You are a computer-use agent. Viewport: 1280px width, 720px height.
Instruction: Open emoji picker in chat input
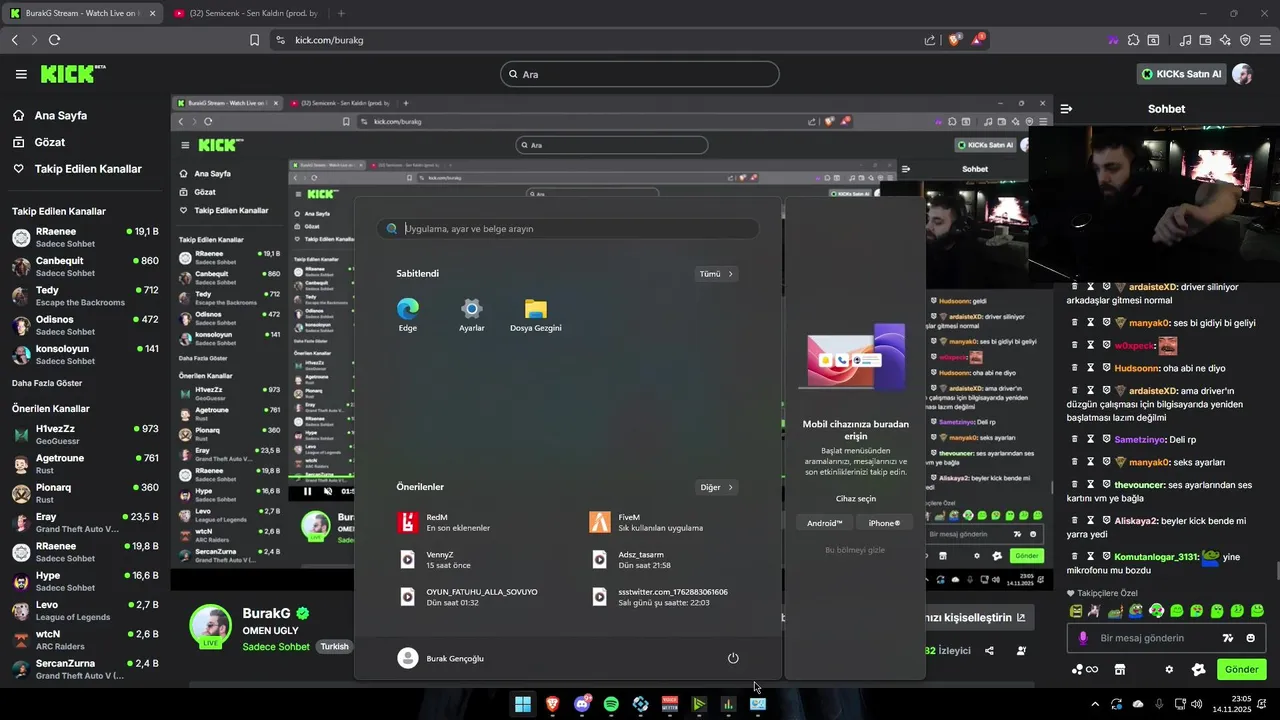pos(1251,638)
